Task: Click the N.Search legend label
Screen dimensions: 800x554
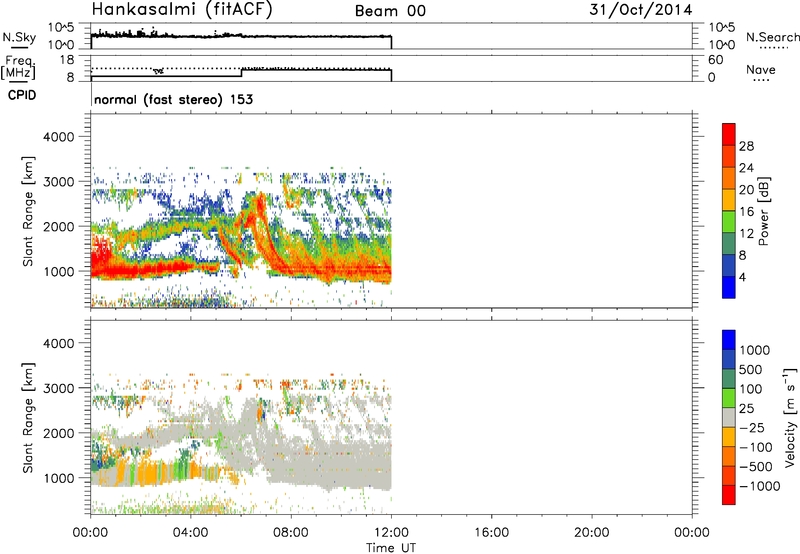Action: tap(772, 37)
